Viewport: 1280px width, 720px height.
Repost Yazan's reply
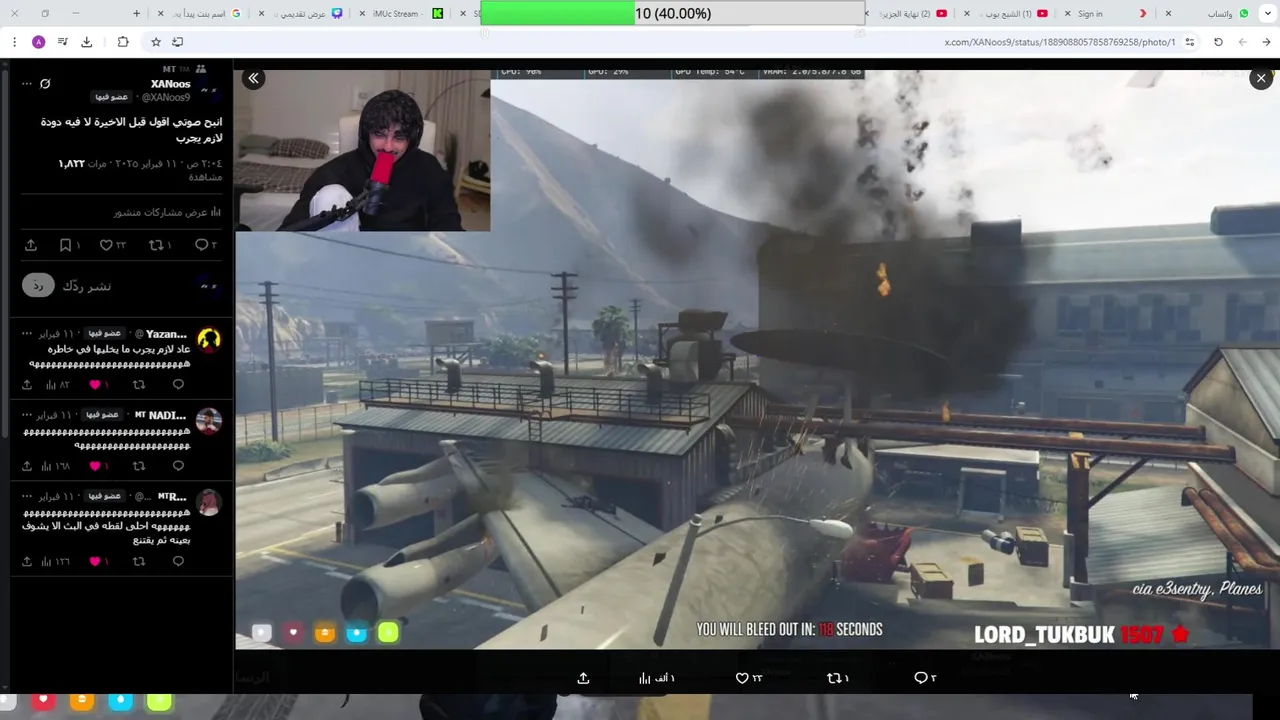pyautogui.click(x=139, y=384)
